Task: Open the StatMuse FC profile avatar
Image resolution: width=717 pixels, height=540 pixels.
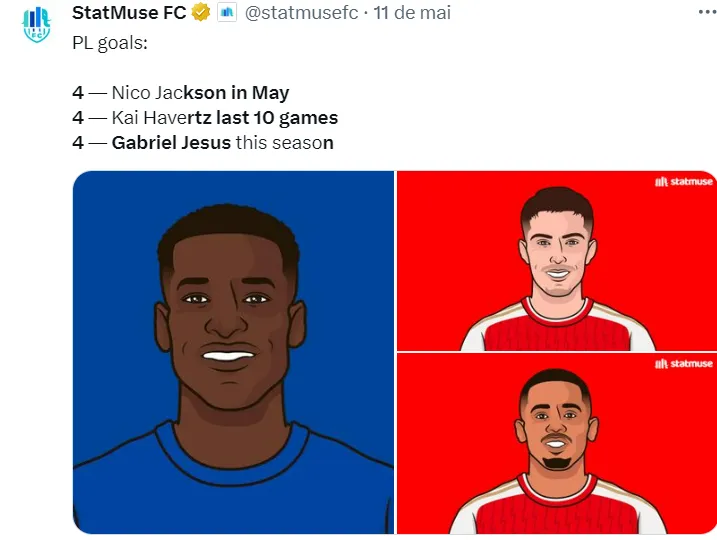Action: point(37,25)
